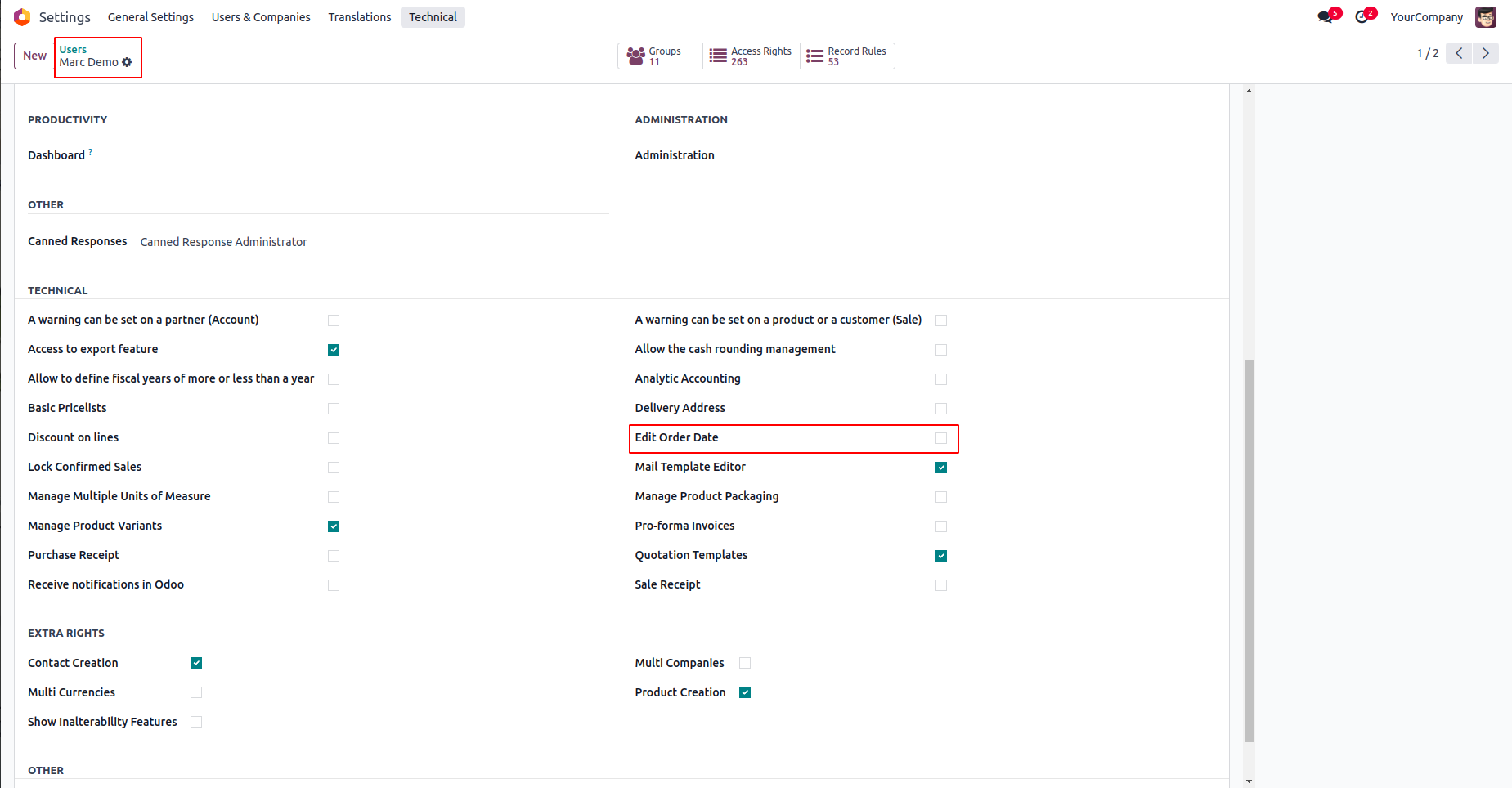The image size is (1512, 788).
Task: Open the Translations menu
Action: tap(360, 17)
